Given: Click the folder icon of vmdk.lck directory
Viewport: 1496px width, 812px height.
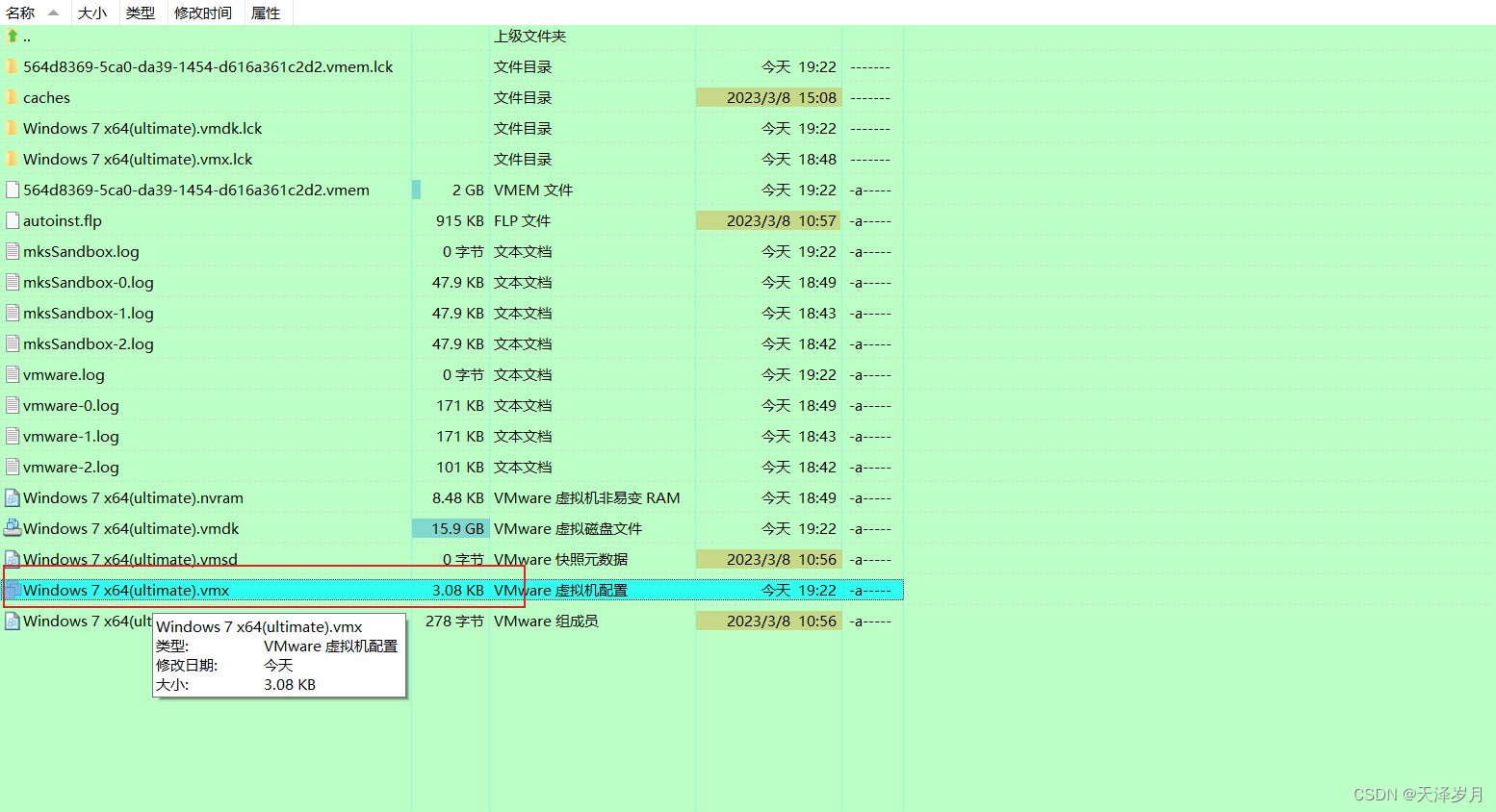Looking at the screenshot, I should point(12,128).
